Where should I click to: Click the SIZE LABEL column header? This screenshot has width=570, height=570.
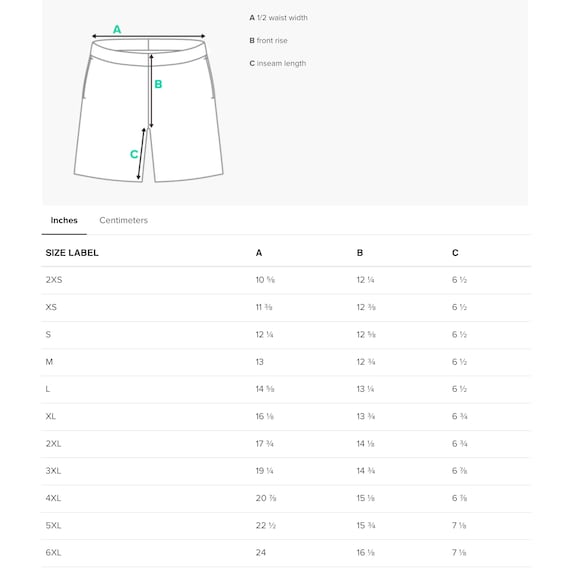72,253
